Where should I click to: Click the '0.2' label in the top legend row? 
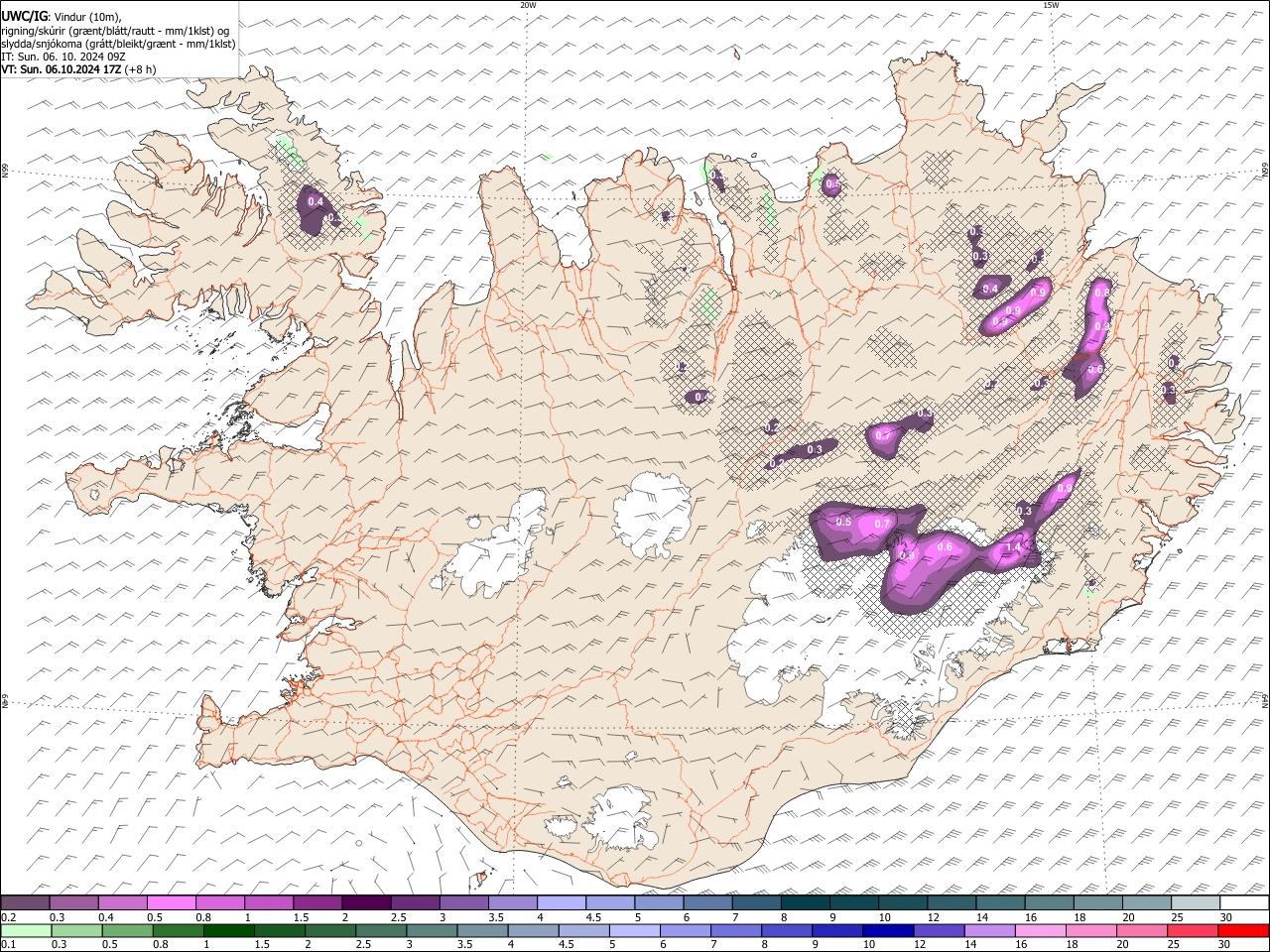[x=9, y=917]
